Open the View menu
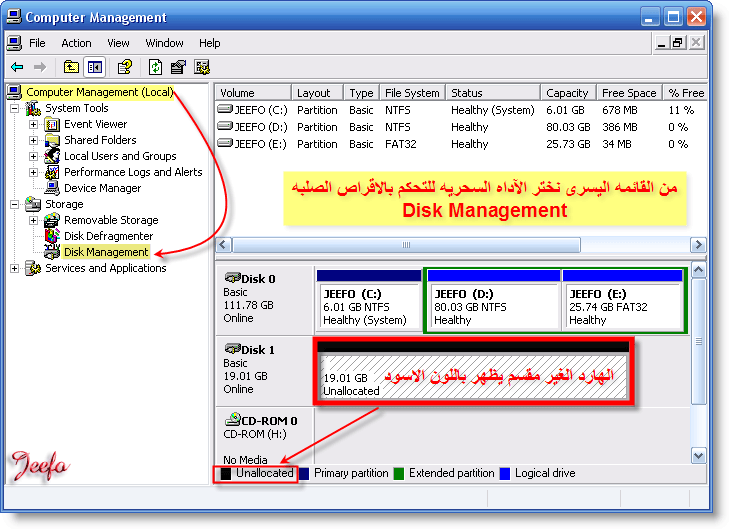 [118, 43]
